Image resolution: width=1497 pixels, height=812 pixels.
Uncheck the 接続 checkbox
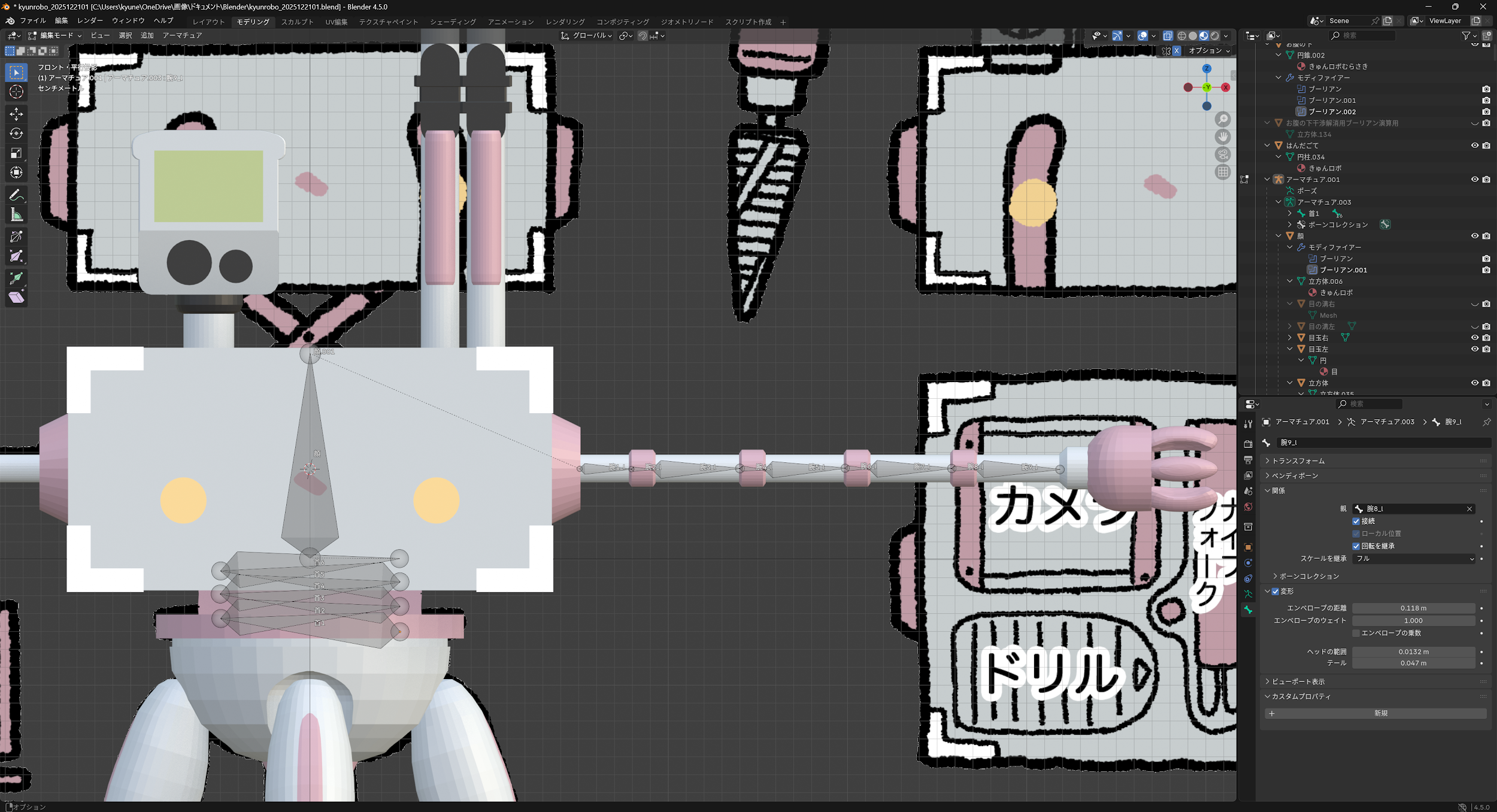click(1356, 521)
